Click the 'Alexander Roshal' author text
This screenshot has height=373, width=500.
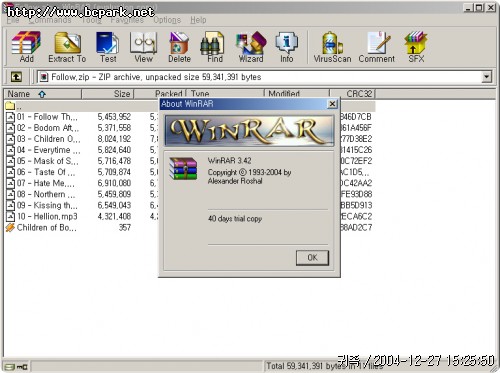point(235,181)
